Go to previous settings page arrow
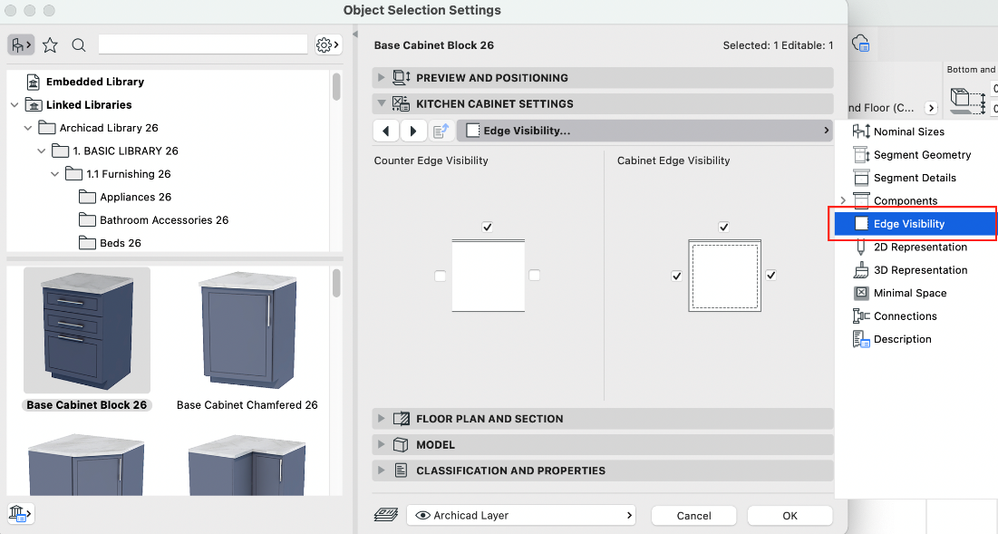Image resolution: width=998 pixels, height=534 pixels. click(386, 131)
